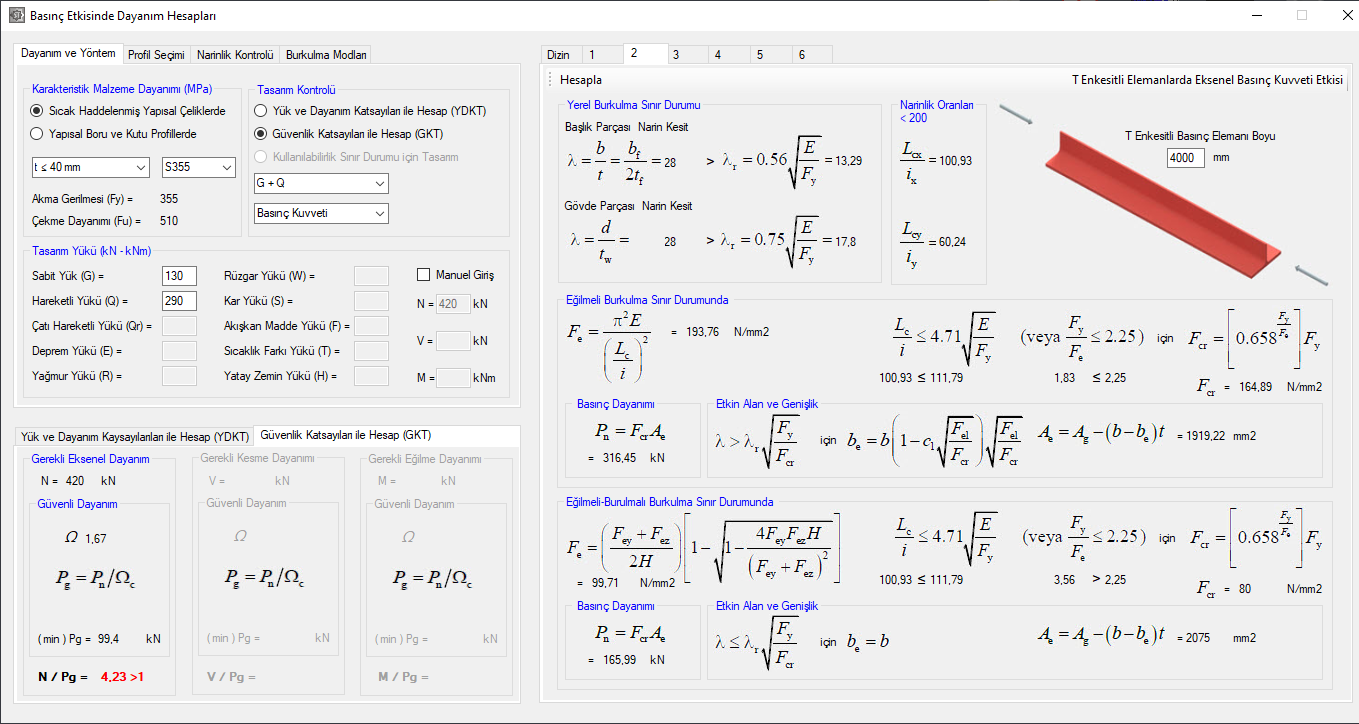
Task: Click the Çatı Hareketli Yükü (Qr) input field
Action: [x=179, y=325]
